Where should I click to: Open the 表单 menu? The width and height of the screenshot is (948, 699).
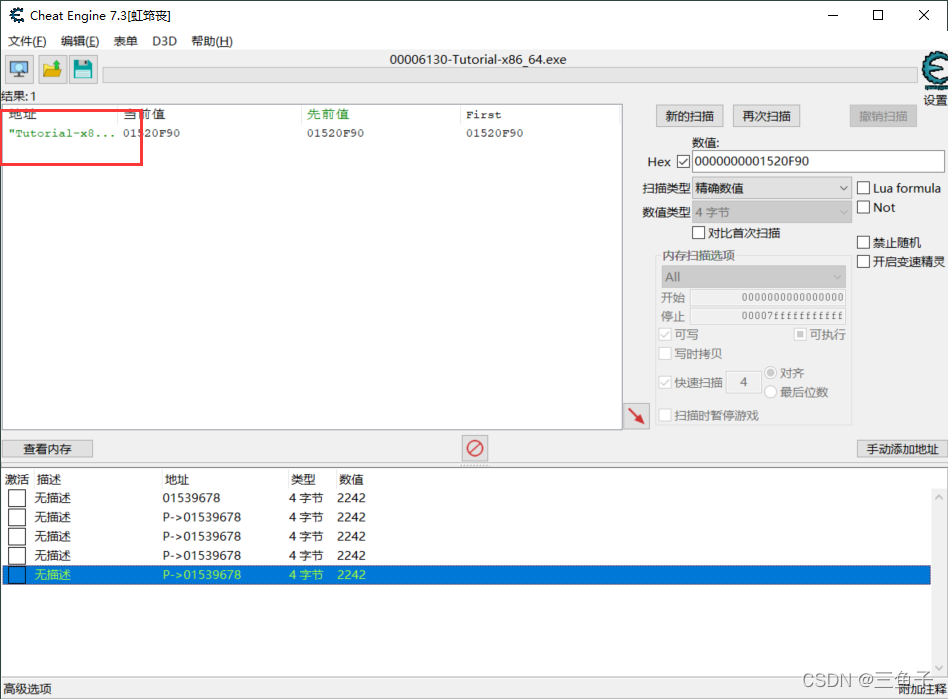(x=126, y=41)
